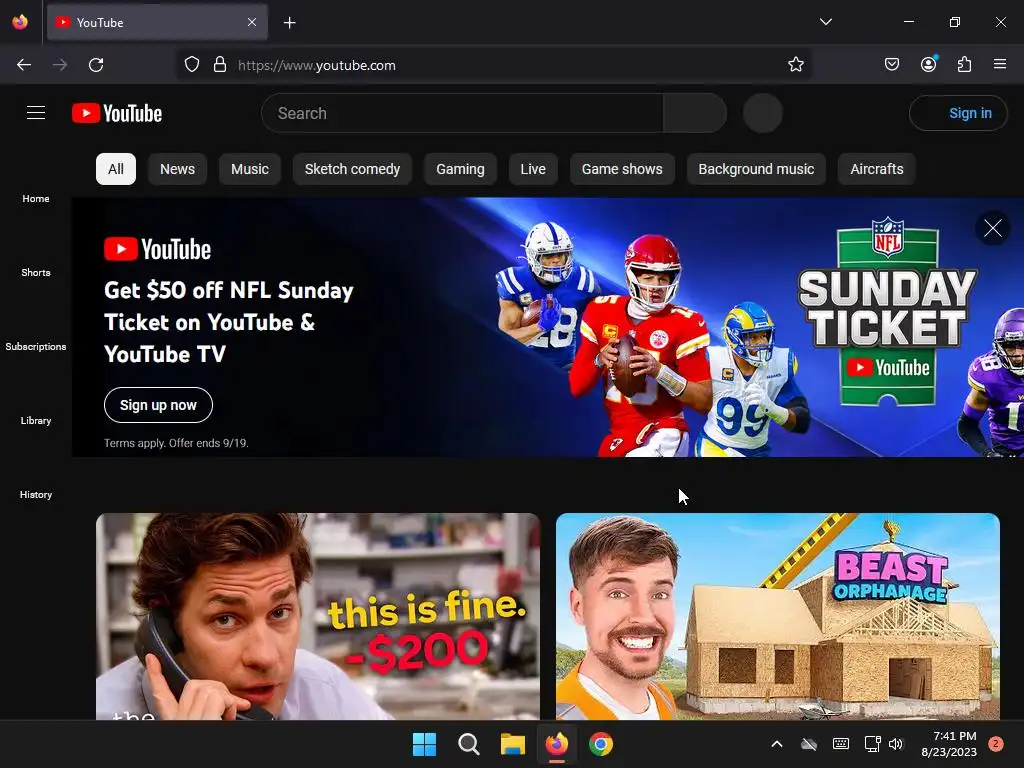
Task: Click the YouTube tab title
Action: [100, 23]
